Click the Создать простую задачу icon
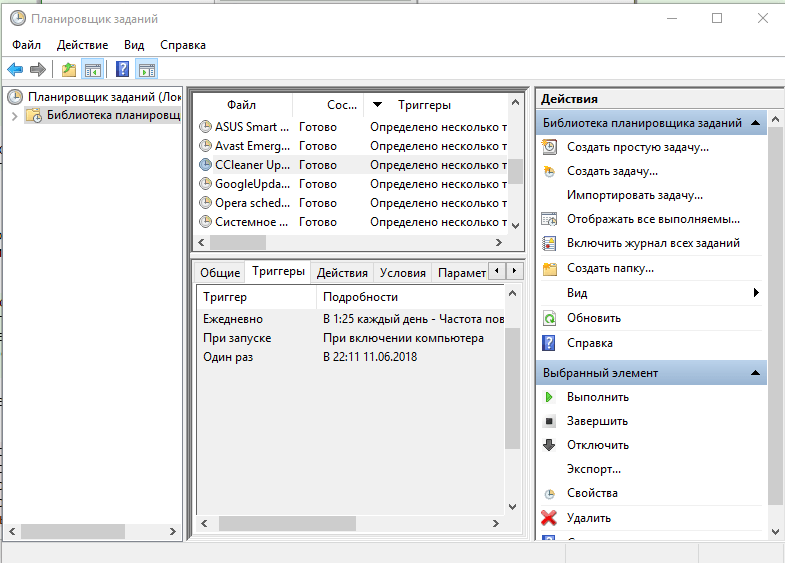 tap(549, 147)
